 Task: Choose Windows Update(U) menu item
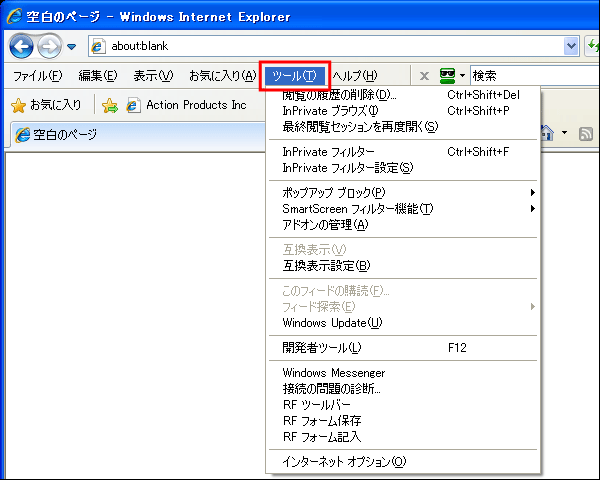coord(403,323)
